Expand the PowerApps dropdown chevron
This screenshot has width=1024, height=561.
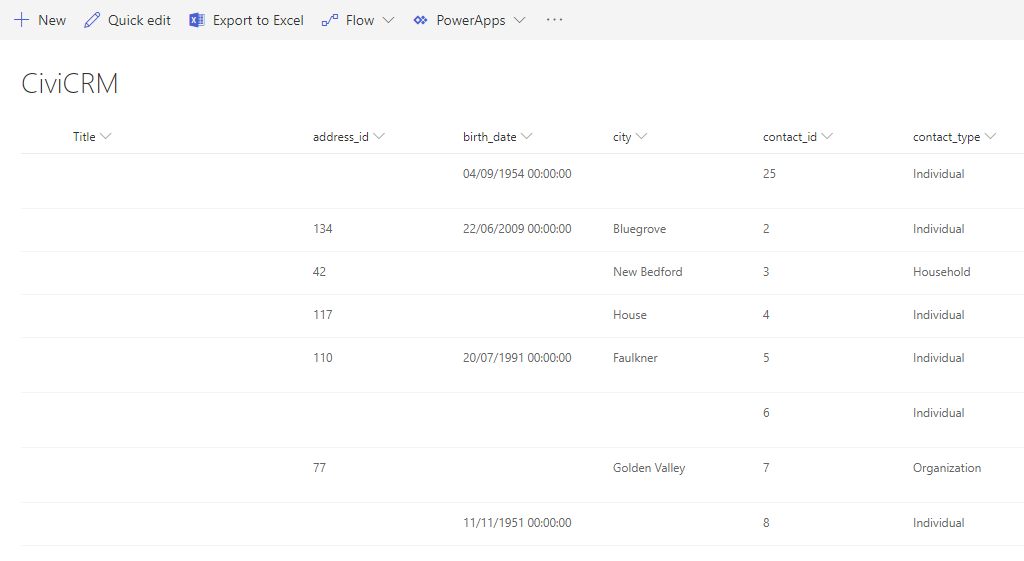point(519,20)
